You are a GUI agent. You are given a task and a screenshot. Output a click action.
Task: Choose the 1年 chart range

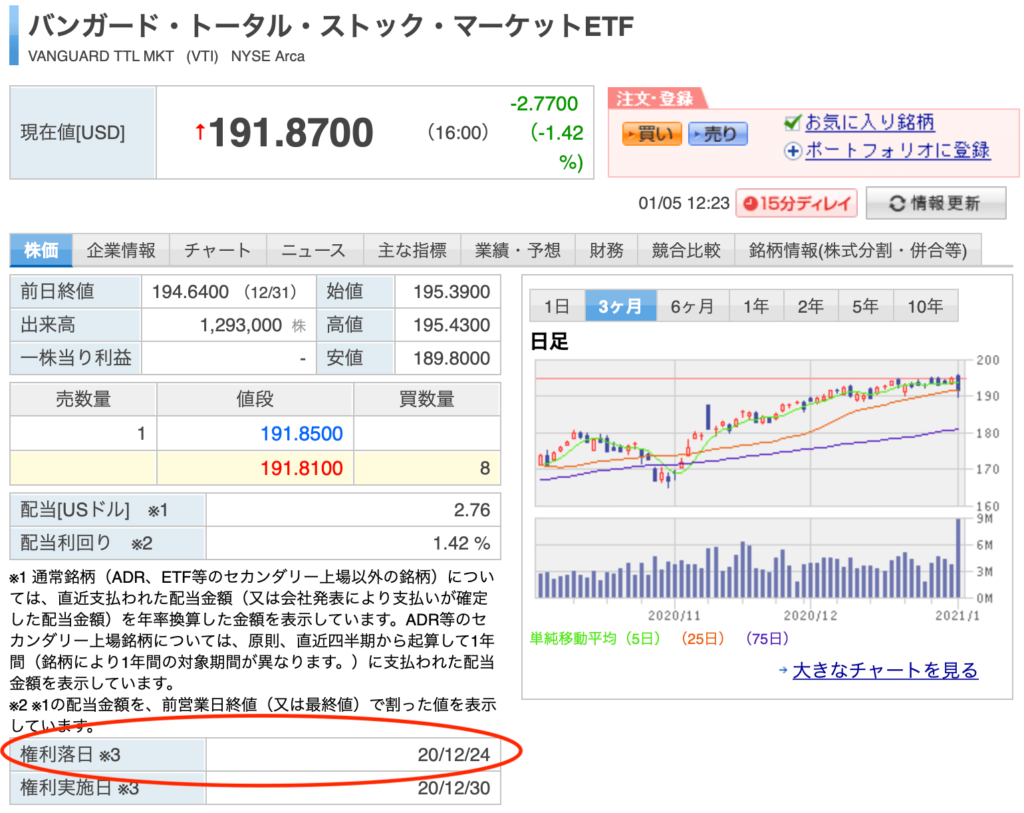[x=756, y=306]
